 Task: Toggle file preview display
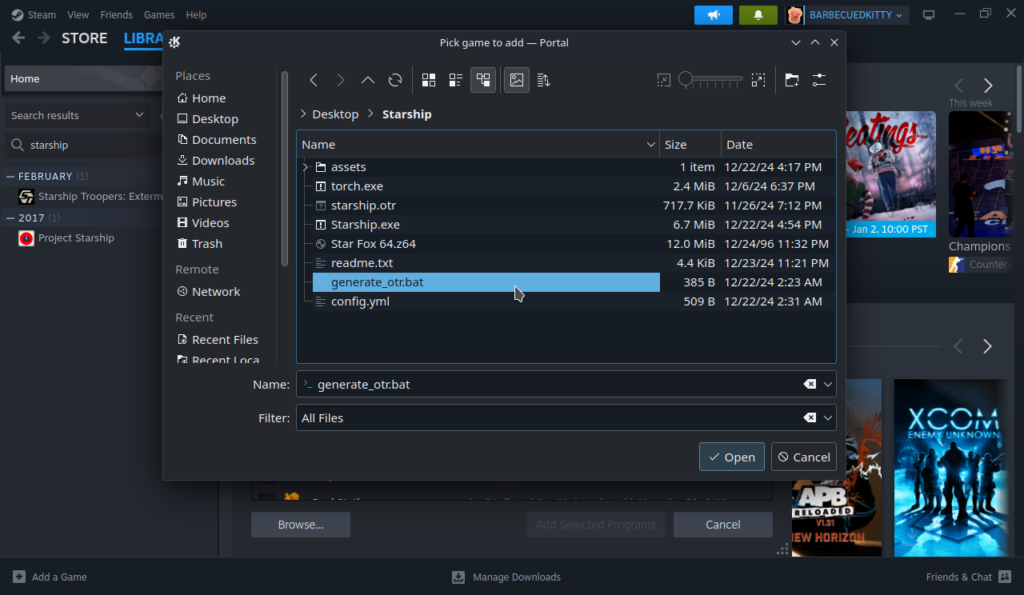(516, 80)
